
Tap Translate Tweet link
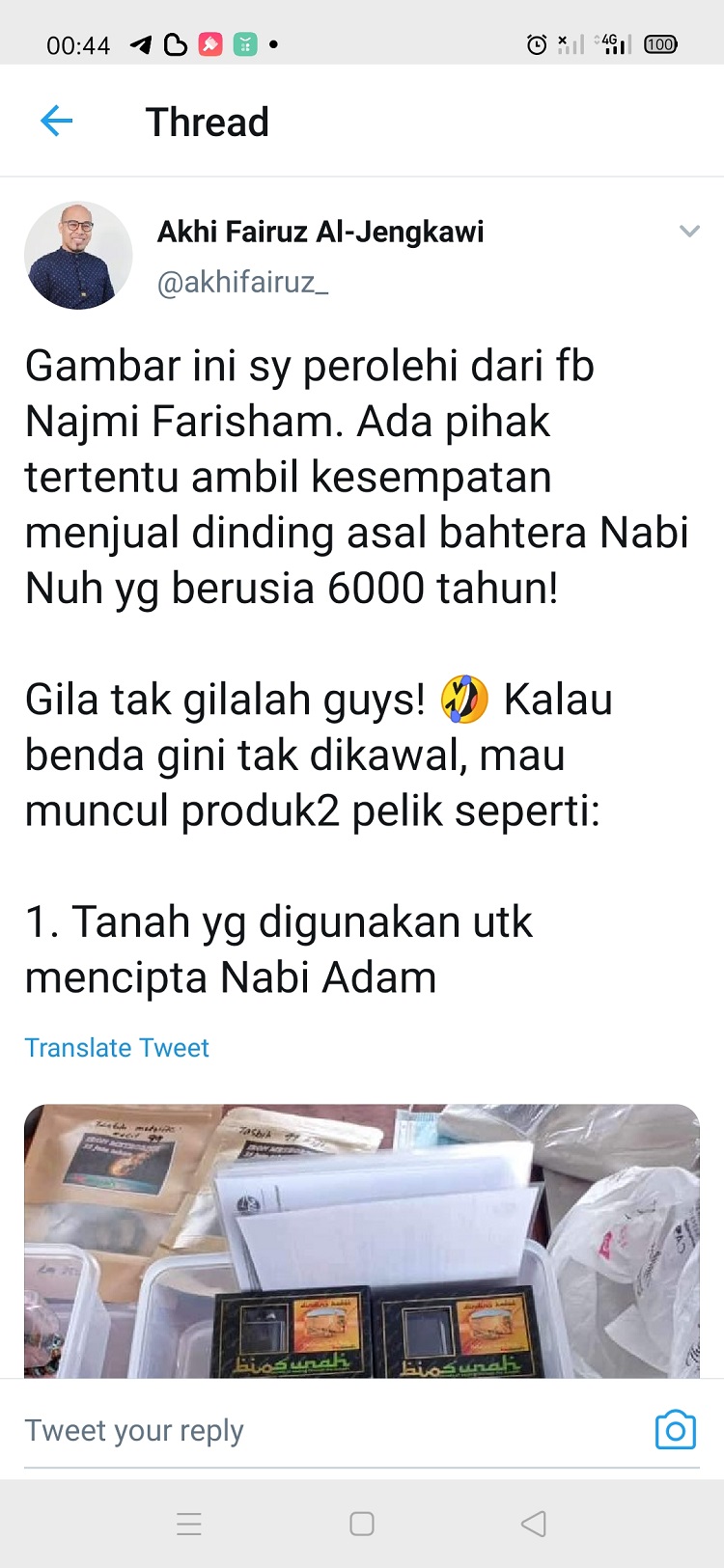point(117,1048)
